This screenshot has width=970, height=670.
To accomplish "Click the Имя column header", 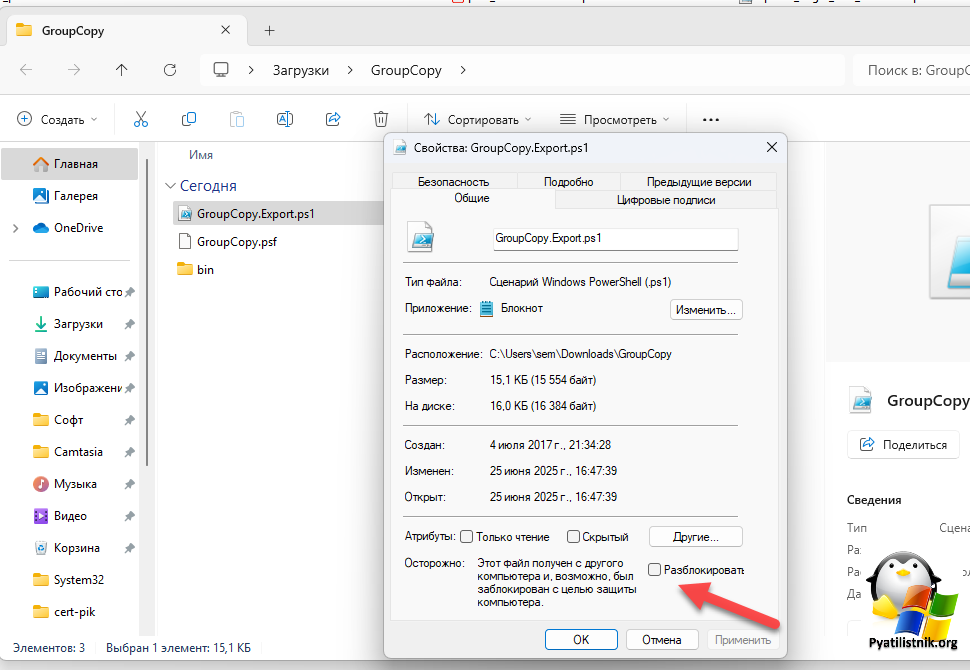I will tap(201, 155).
